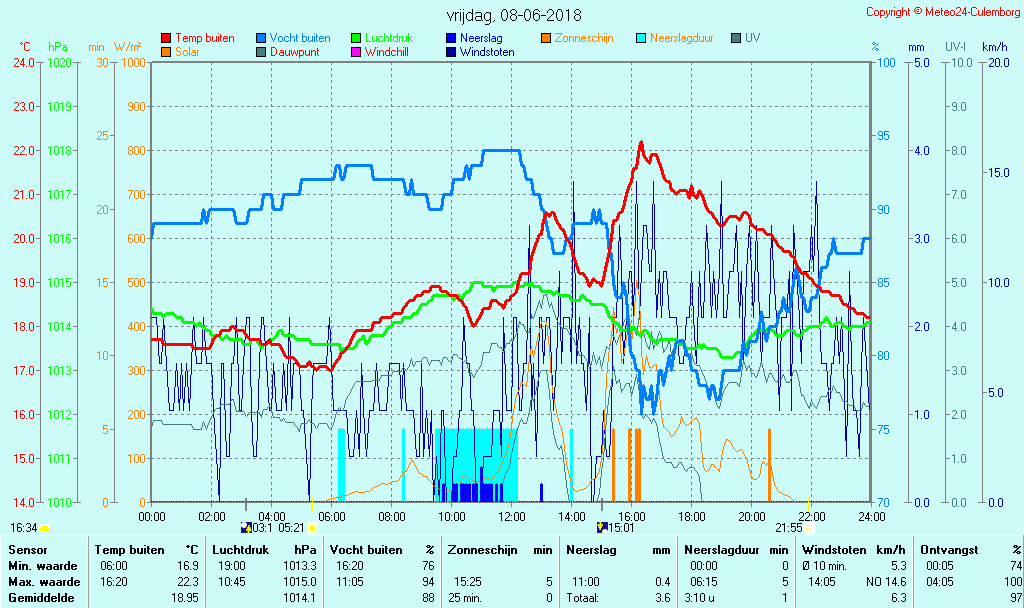Click the moon icon beside 15:01

[x=601, y=527]
